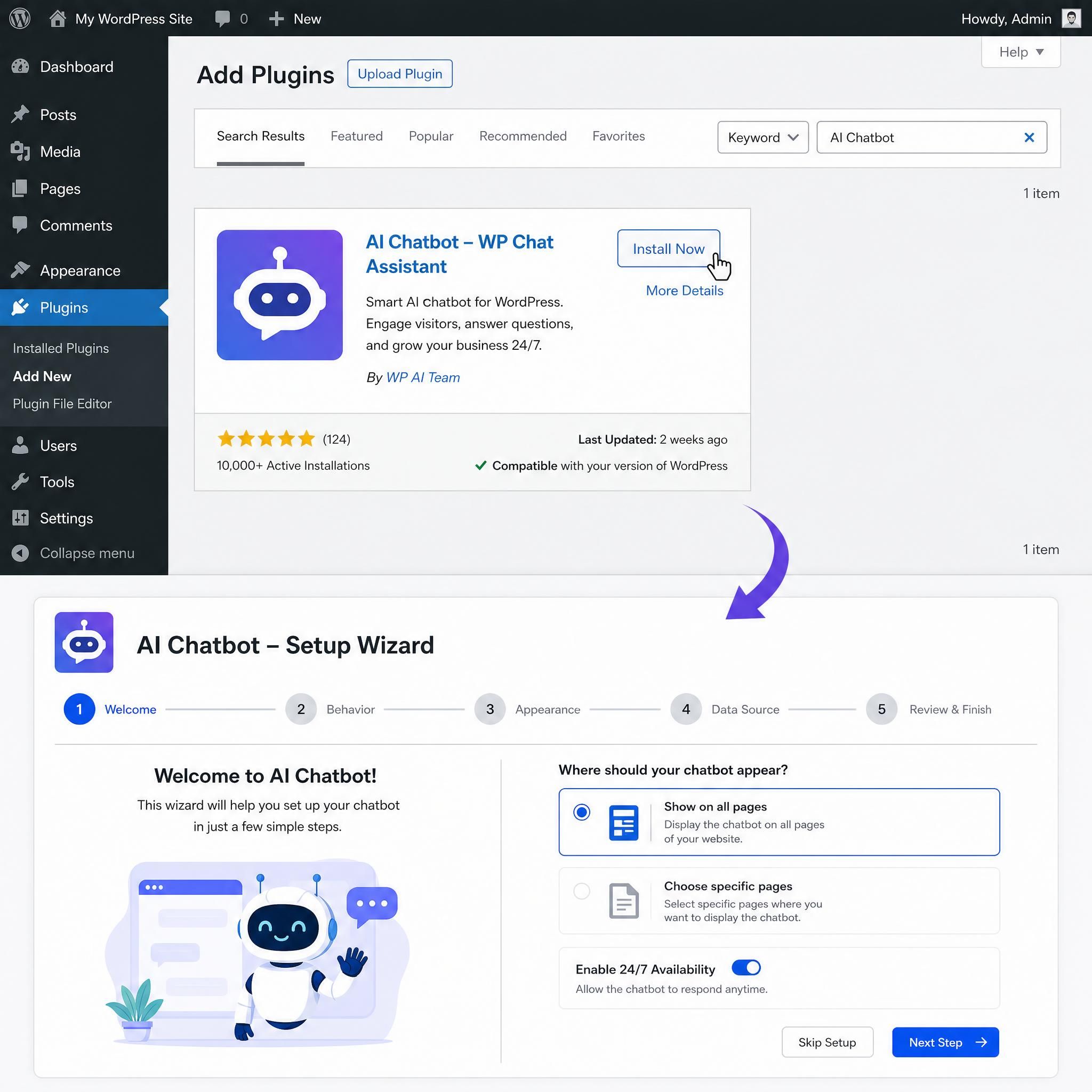Screen dimensions: 1092x1092
Task: Open the More Details link
Action: [x=685, y=291]
